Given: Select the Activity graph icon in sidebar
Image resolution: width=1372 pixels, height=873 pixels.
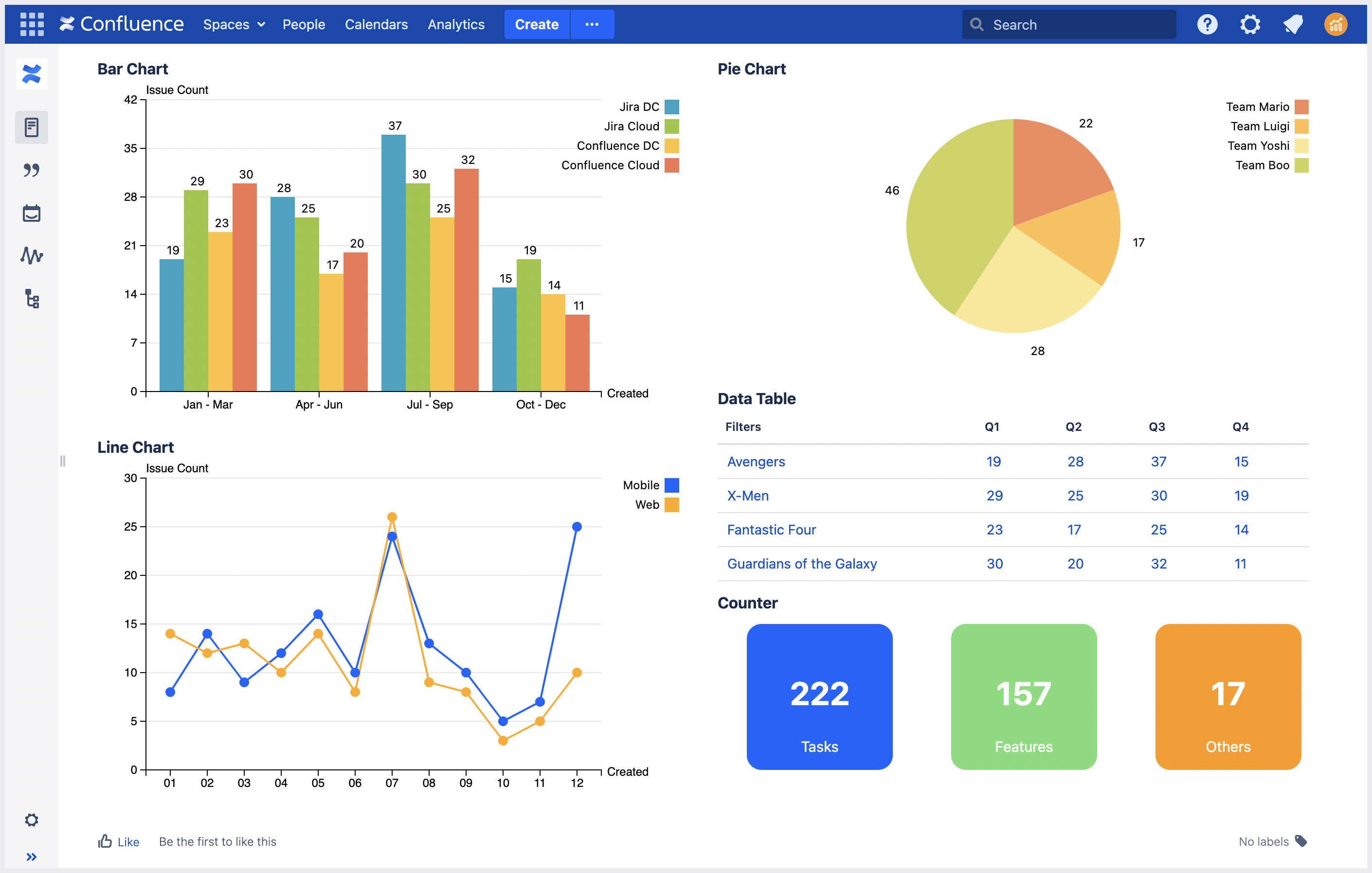Looking at the screenshot, I should [x=31, y=256].
